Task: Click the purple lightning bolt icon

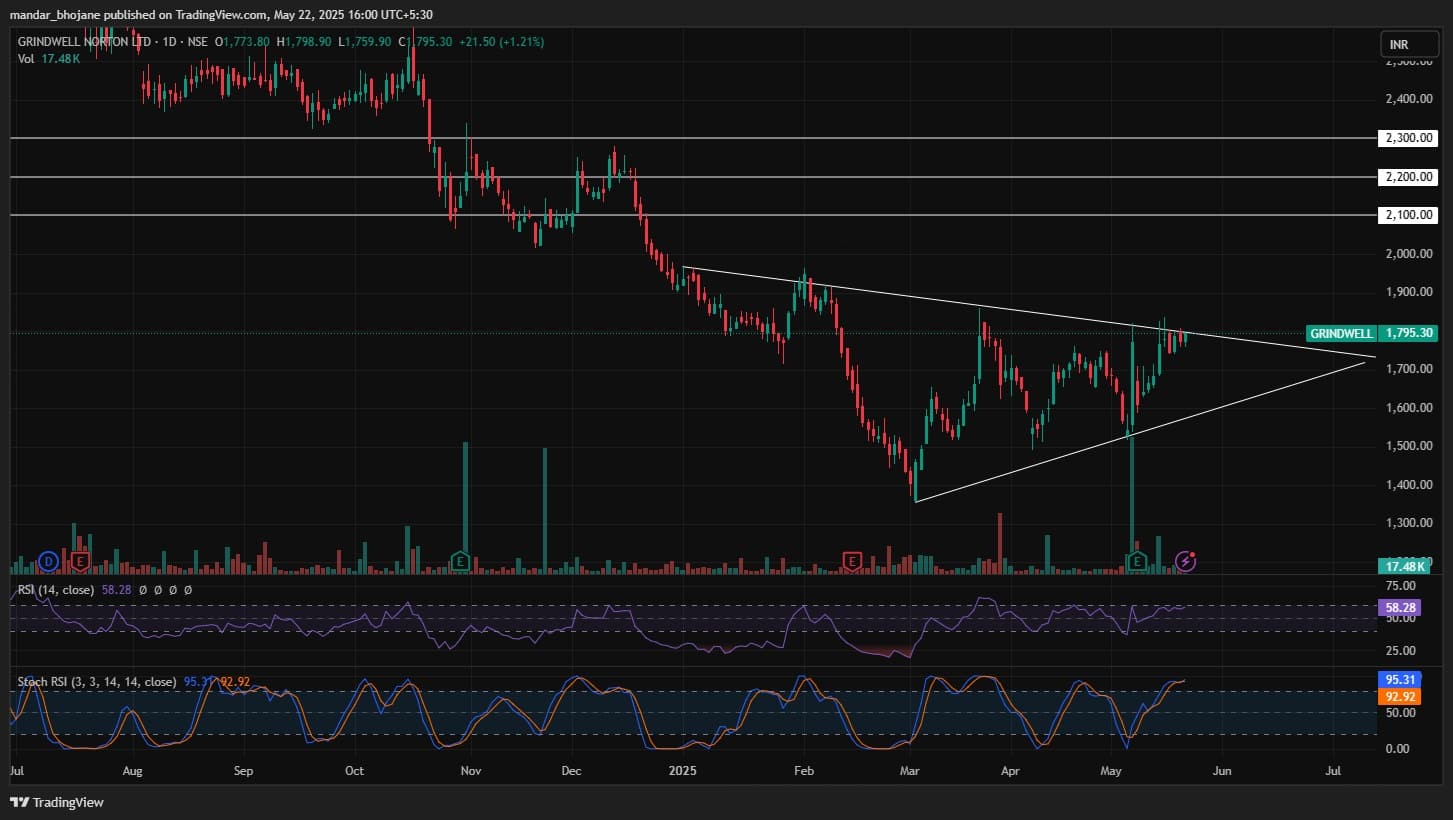Action: click(x=1185, y=561)
